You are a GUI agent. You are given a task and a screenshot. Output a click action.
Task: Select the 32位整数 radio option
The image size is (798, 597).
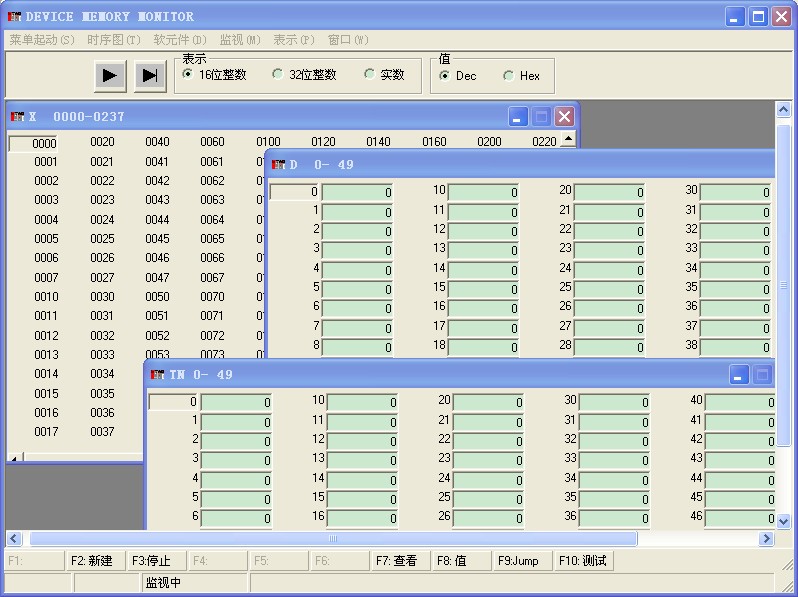(x=278, y=75)
